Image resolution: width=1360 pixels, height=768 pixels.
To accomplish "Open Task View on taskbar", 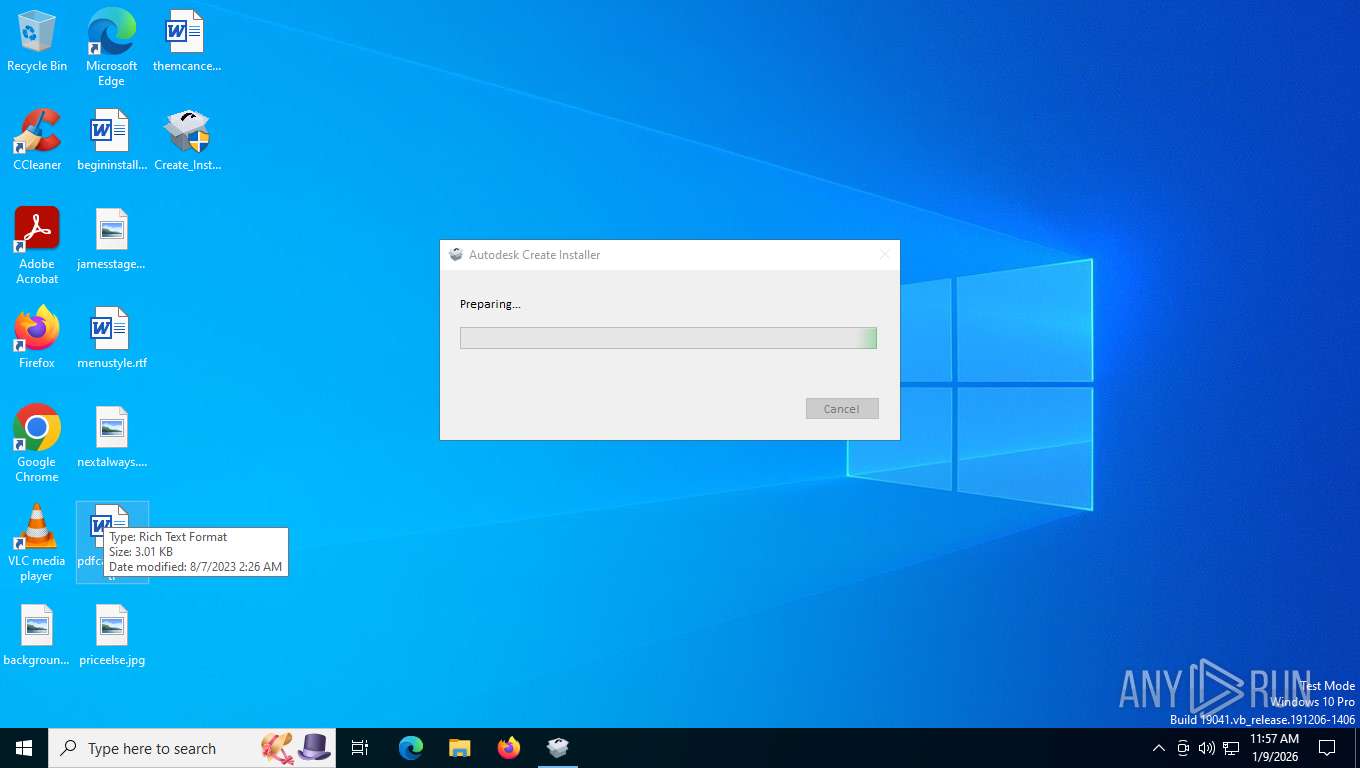I will [x=360, y=748].
